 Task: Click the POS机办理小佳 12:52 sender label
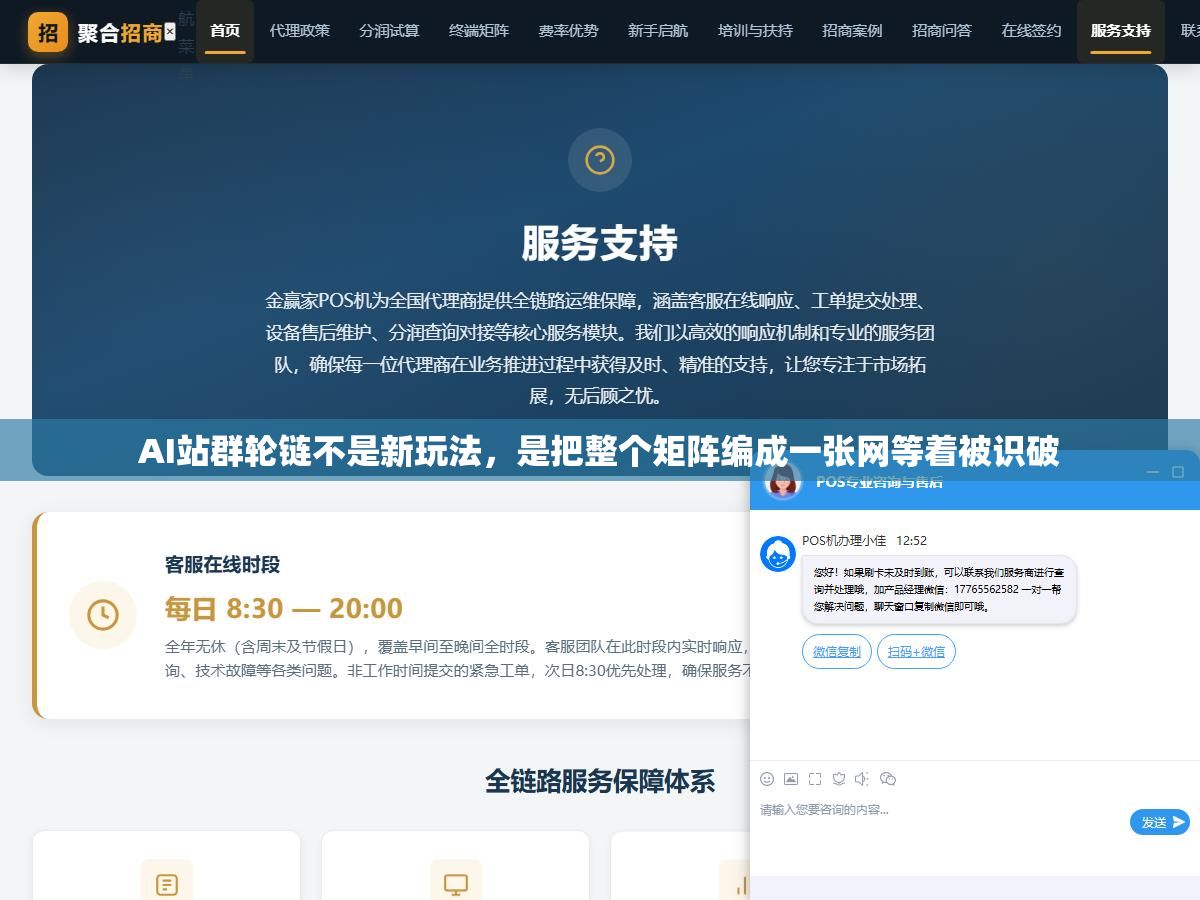pos(864,540)
